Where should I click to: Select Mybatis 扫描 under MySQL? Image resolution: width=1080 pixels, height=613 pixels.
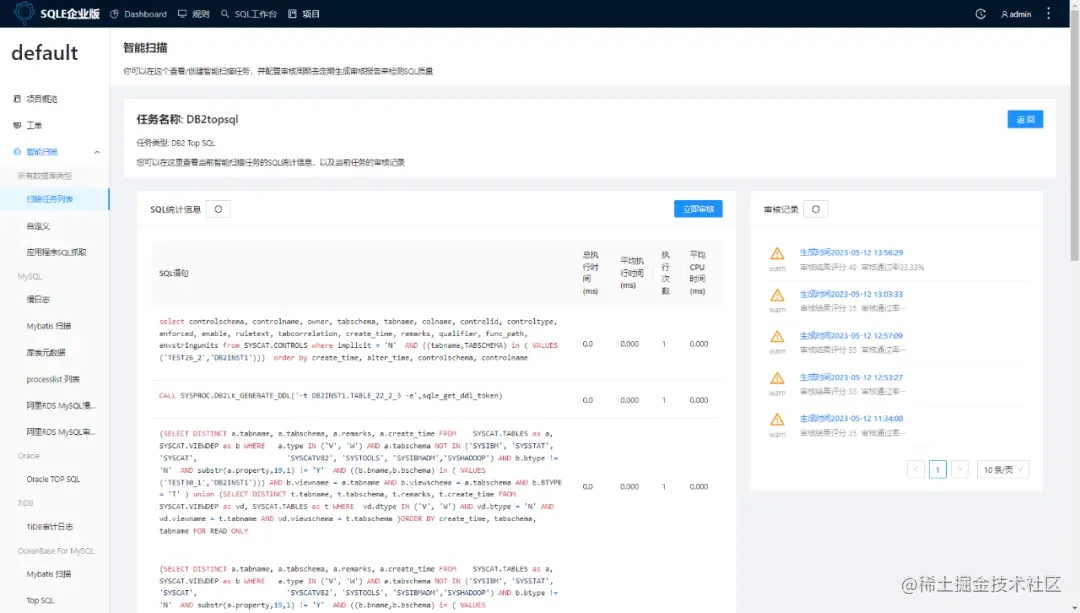(49, 326)
